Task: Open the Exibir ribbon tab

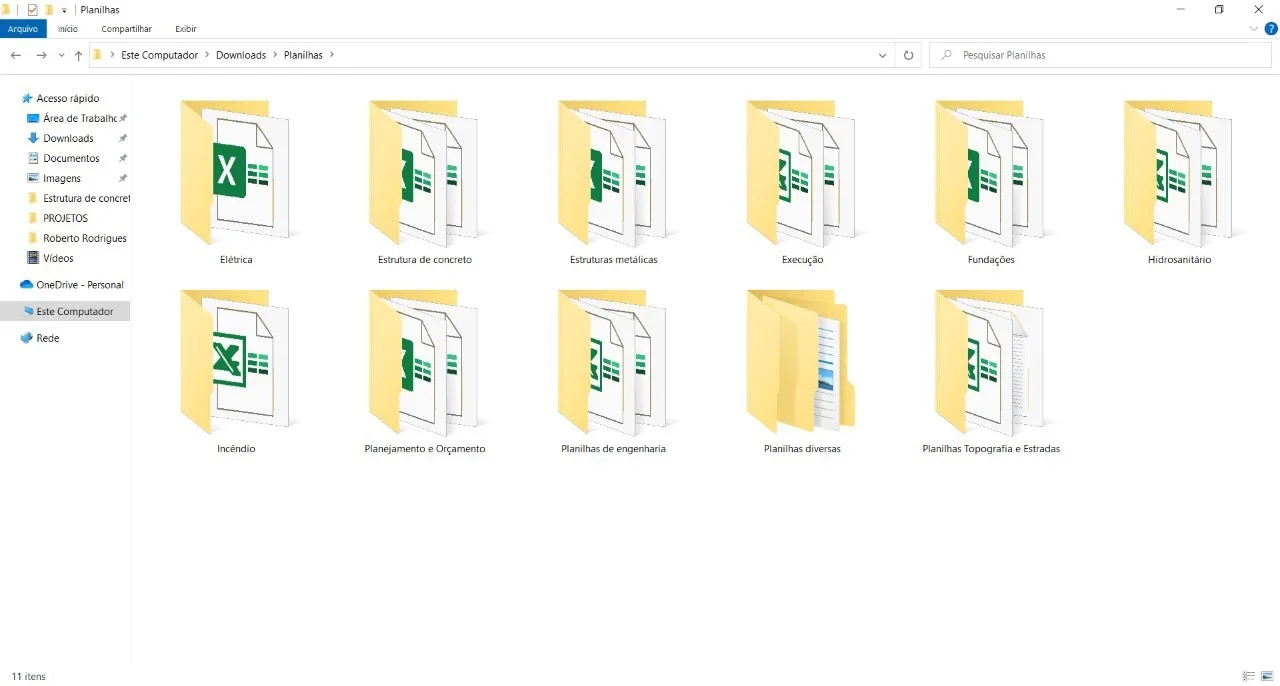Action: pyautogui.click(x=186, y=29)
